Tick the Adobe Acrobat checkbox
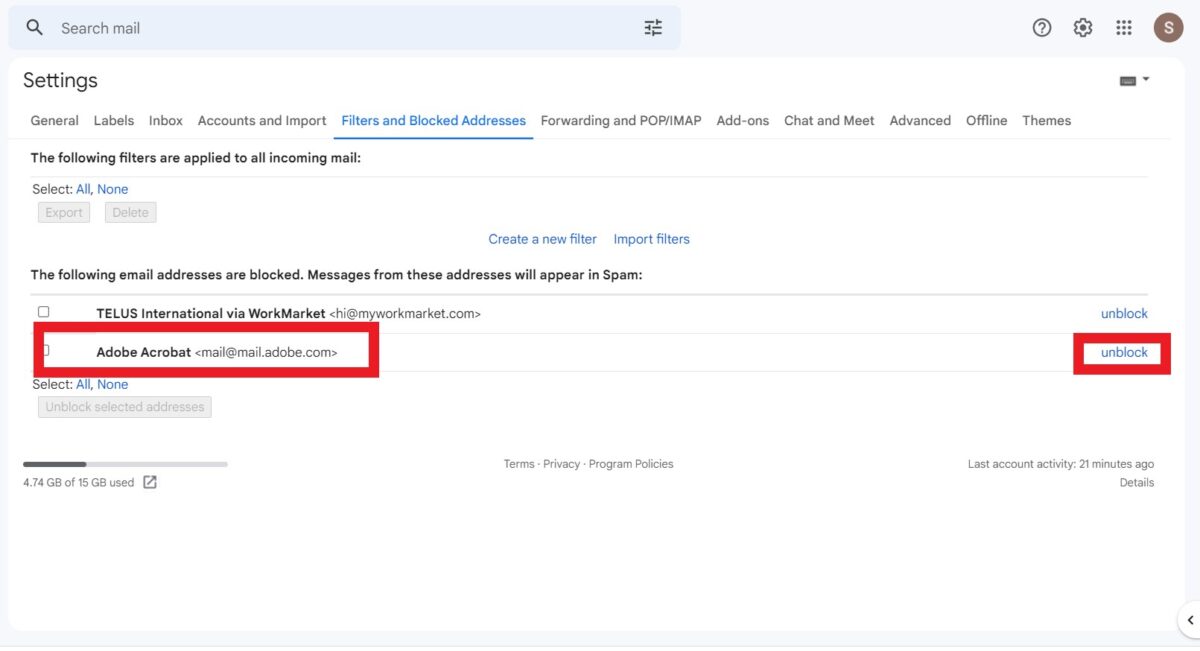This screenshot has height=651, width=1200. (44, 350)
